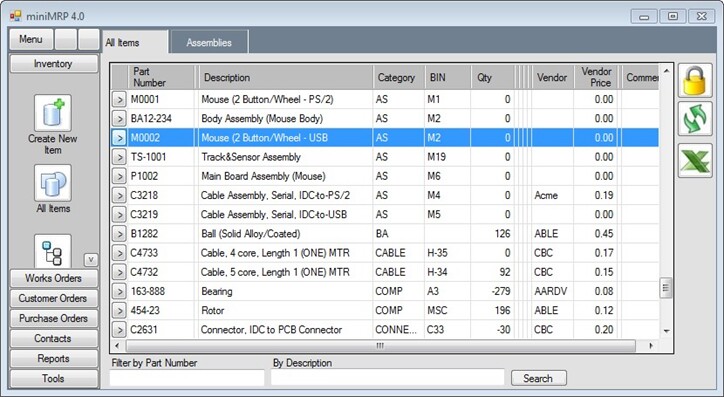This screenshot has height=397, width=724.
Task: Open the Purchase Orders section
Action: coord(54,319)
